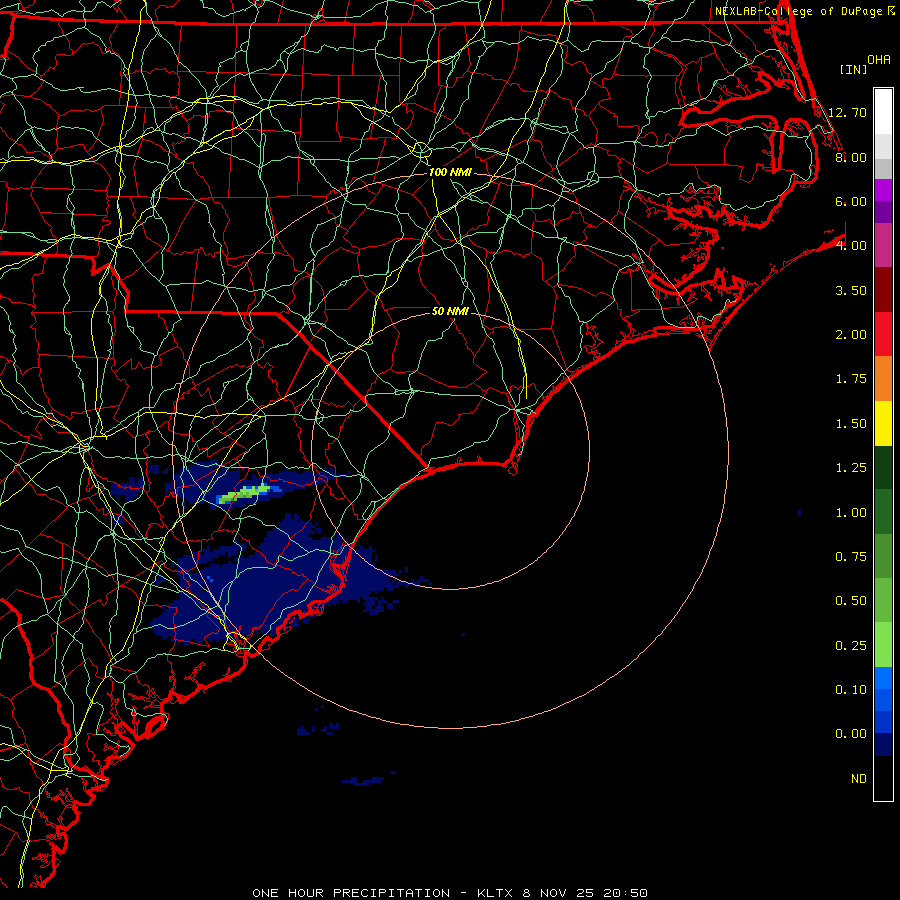The height and width of the screenshot is (900, 900).
Task: Pick the white swatch atop the color scale
Action: coord(883,112)
